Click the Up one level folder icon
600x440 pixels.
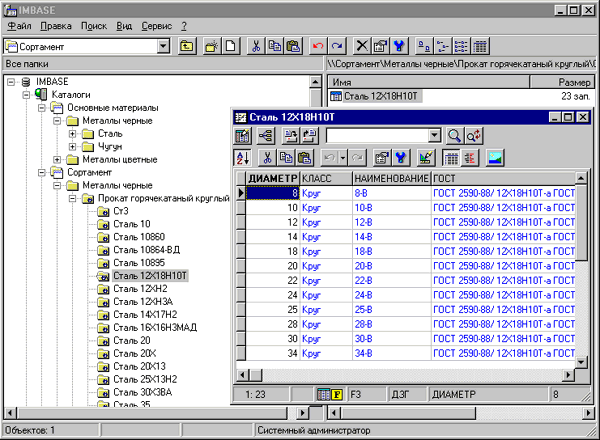(x=187, y=46)
